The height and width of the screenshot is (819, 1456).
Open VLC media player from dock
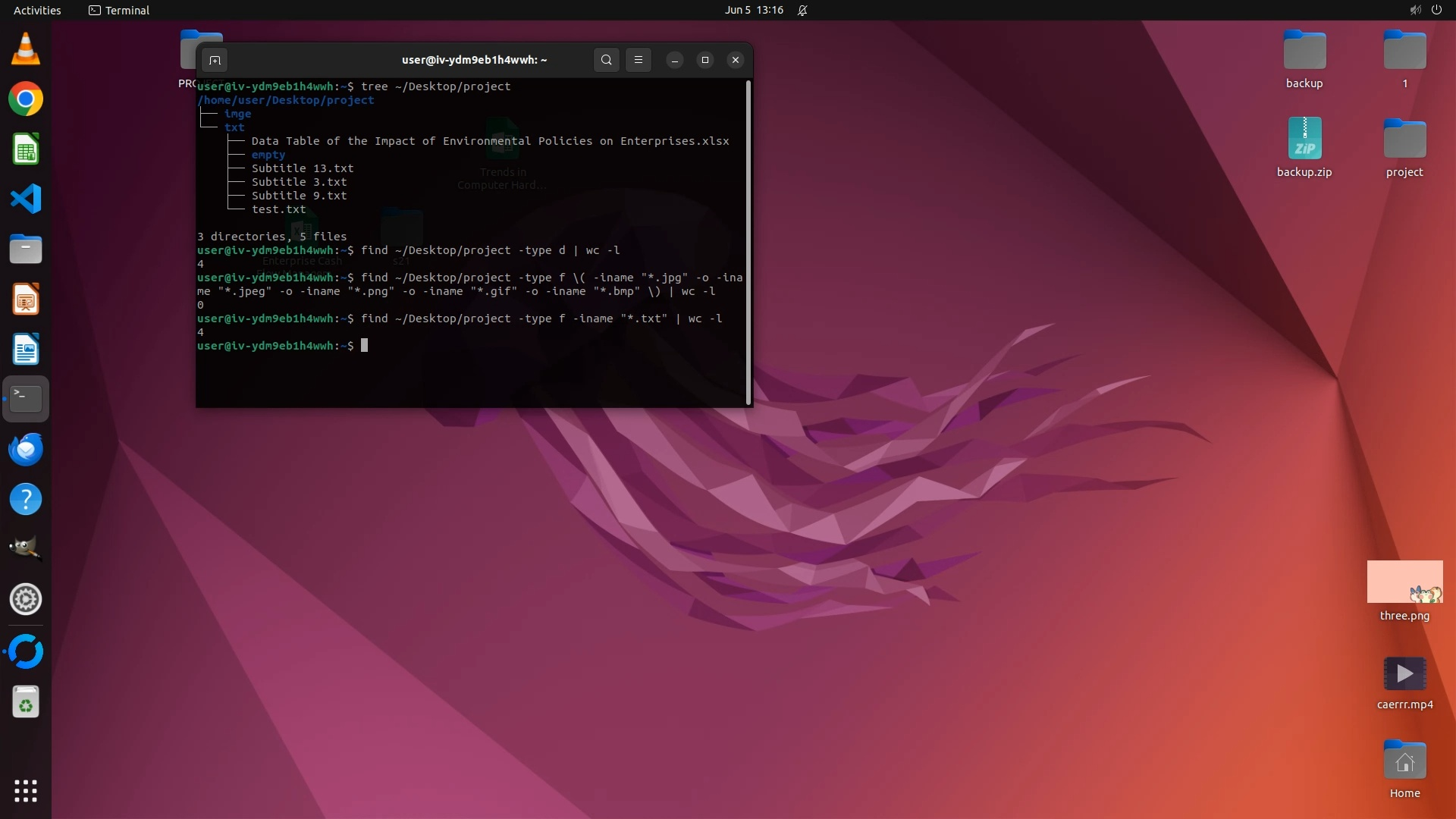click(25, 49)
